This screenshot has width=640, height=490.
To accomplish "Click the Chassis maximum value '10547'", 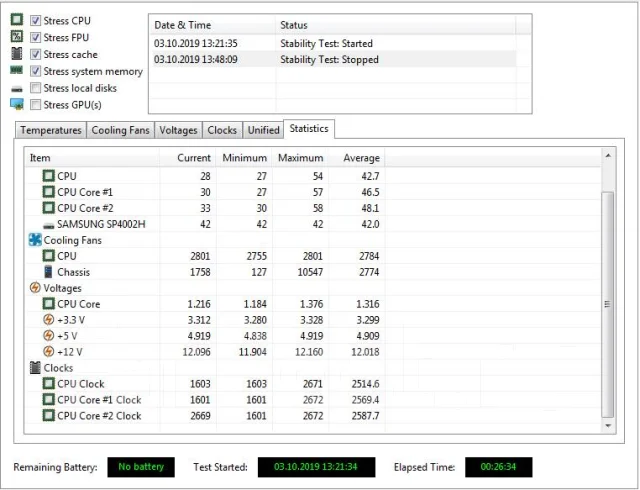I will tap(310, 272).
